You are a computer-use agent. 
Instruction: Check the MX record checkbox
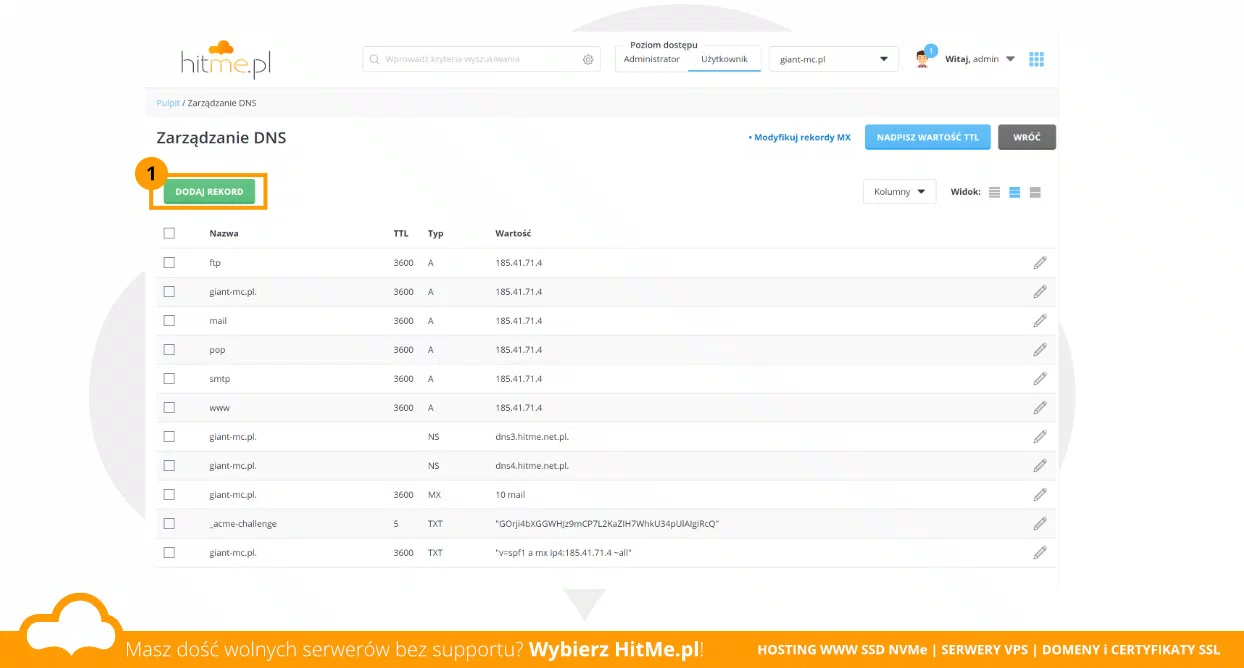(169, 494)
